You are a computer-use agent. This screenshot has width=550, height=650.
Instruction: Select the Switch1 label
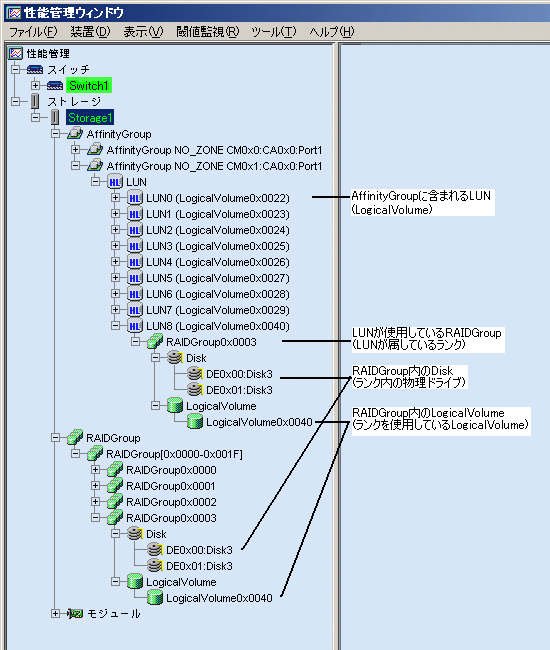click(89, 85)
